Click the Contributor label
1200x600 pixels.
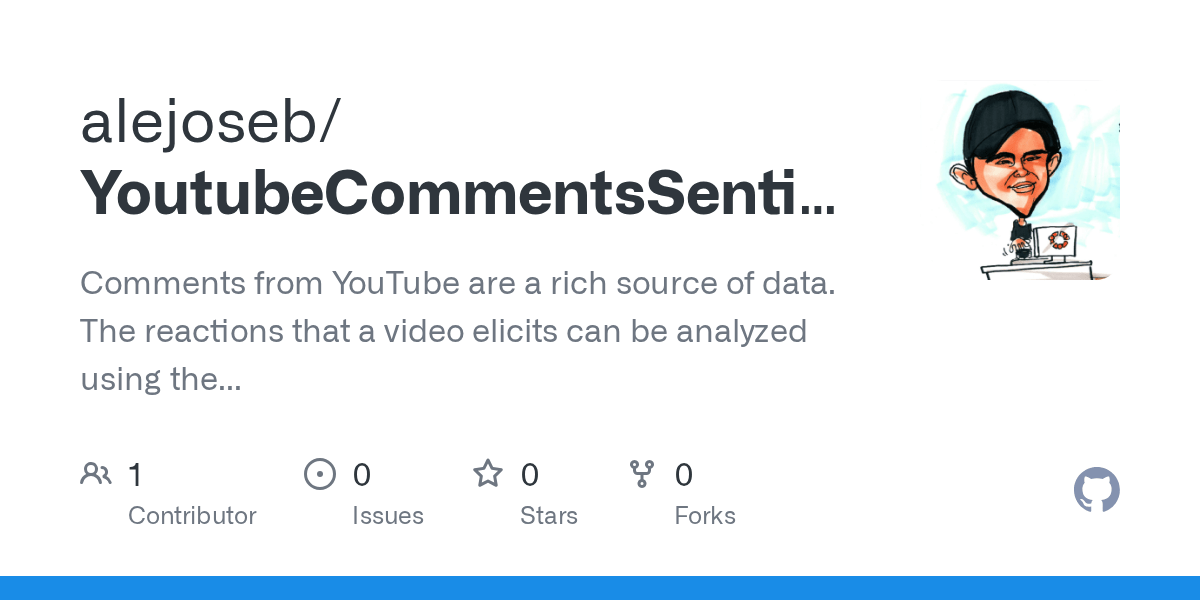coord(192,516)
